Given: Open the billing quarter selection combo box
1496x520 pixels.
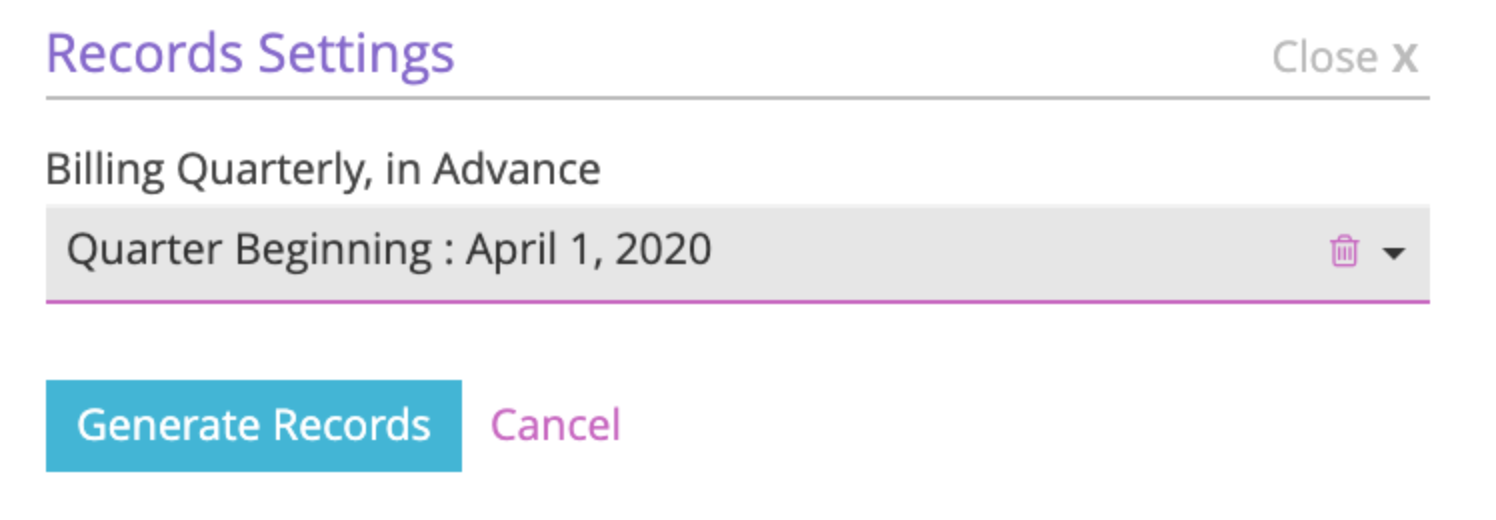Looking at the screenshot, I should pos(737,252).
